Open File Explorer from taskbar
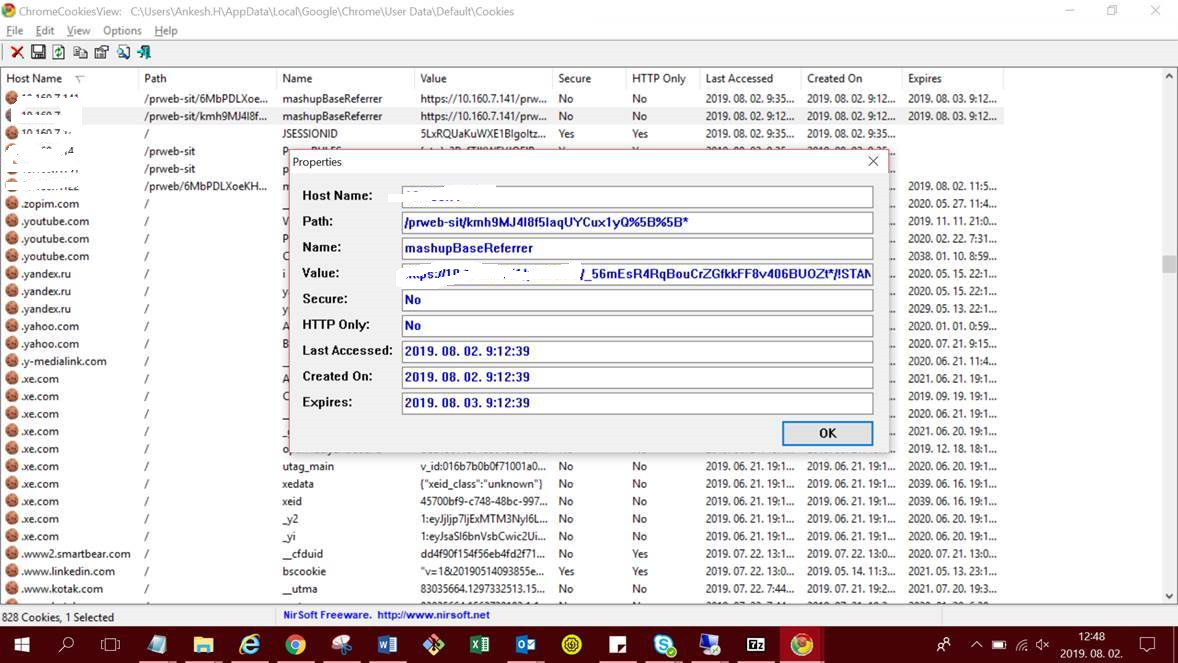 pyautogui.click(x=203, y=644)
